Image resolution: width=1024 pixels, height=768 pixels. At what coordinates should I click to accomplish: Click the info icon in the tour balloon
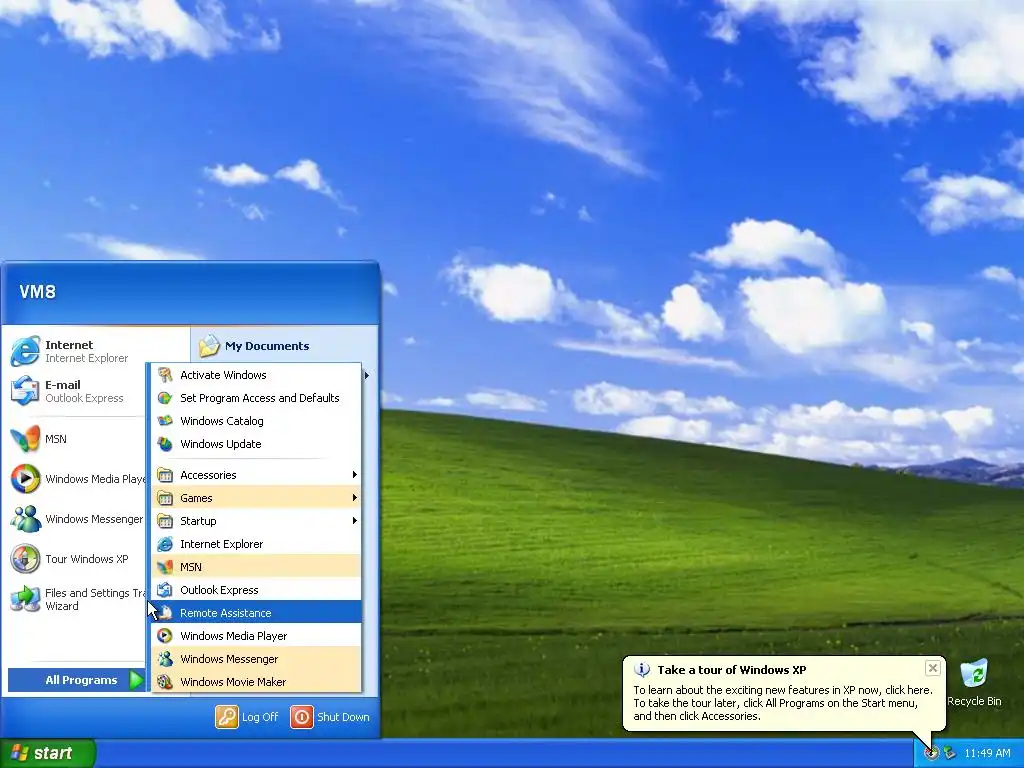click(x=643, y=669)
